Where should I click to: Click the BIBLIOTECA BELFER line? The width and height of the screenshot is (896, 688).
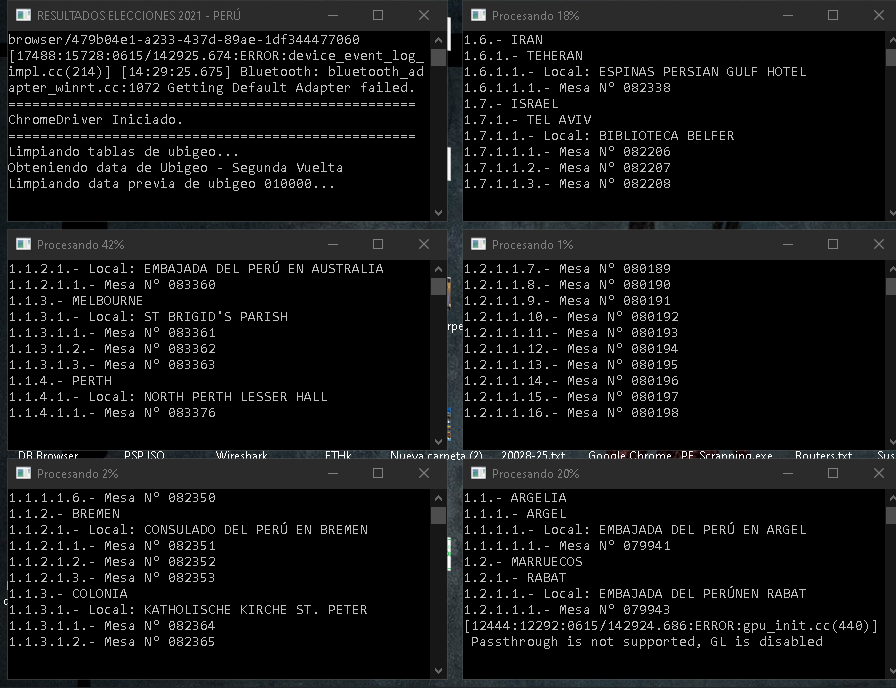pos(599,135)
